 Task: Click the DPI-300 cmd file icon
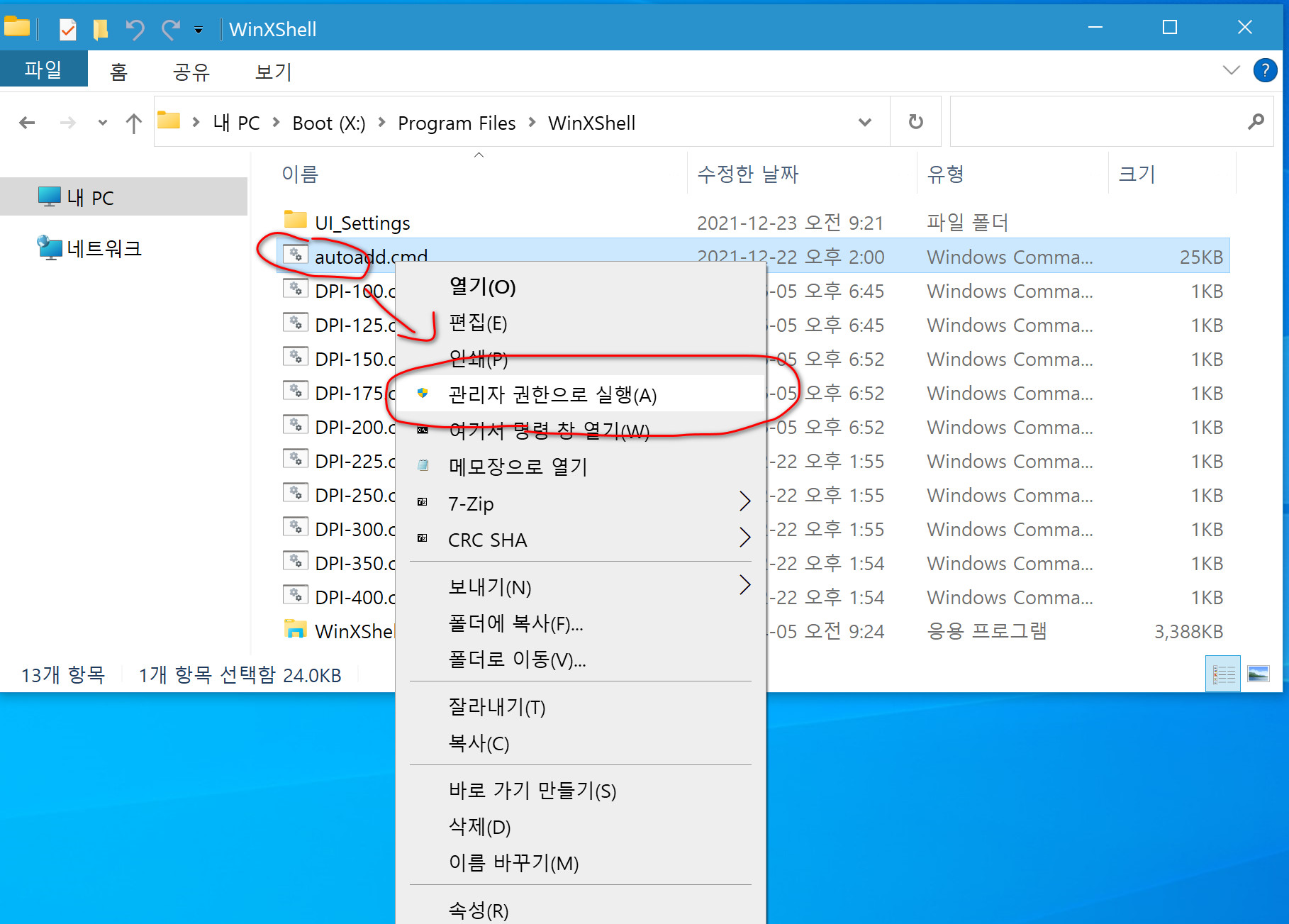295,528
